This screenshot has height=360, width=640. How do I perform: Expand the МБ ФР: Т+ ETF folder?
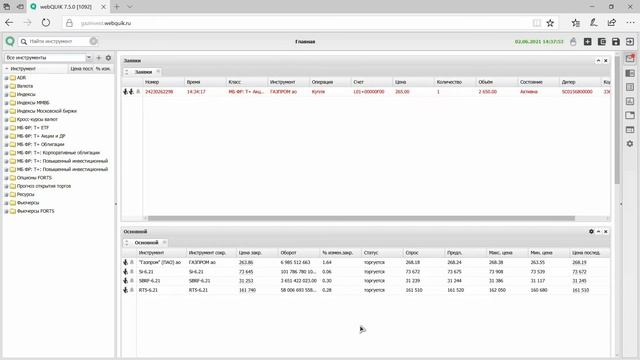tap(6, 128)
